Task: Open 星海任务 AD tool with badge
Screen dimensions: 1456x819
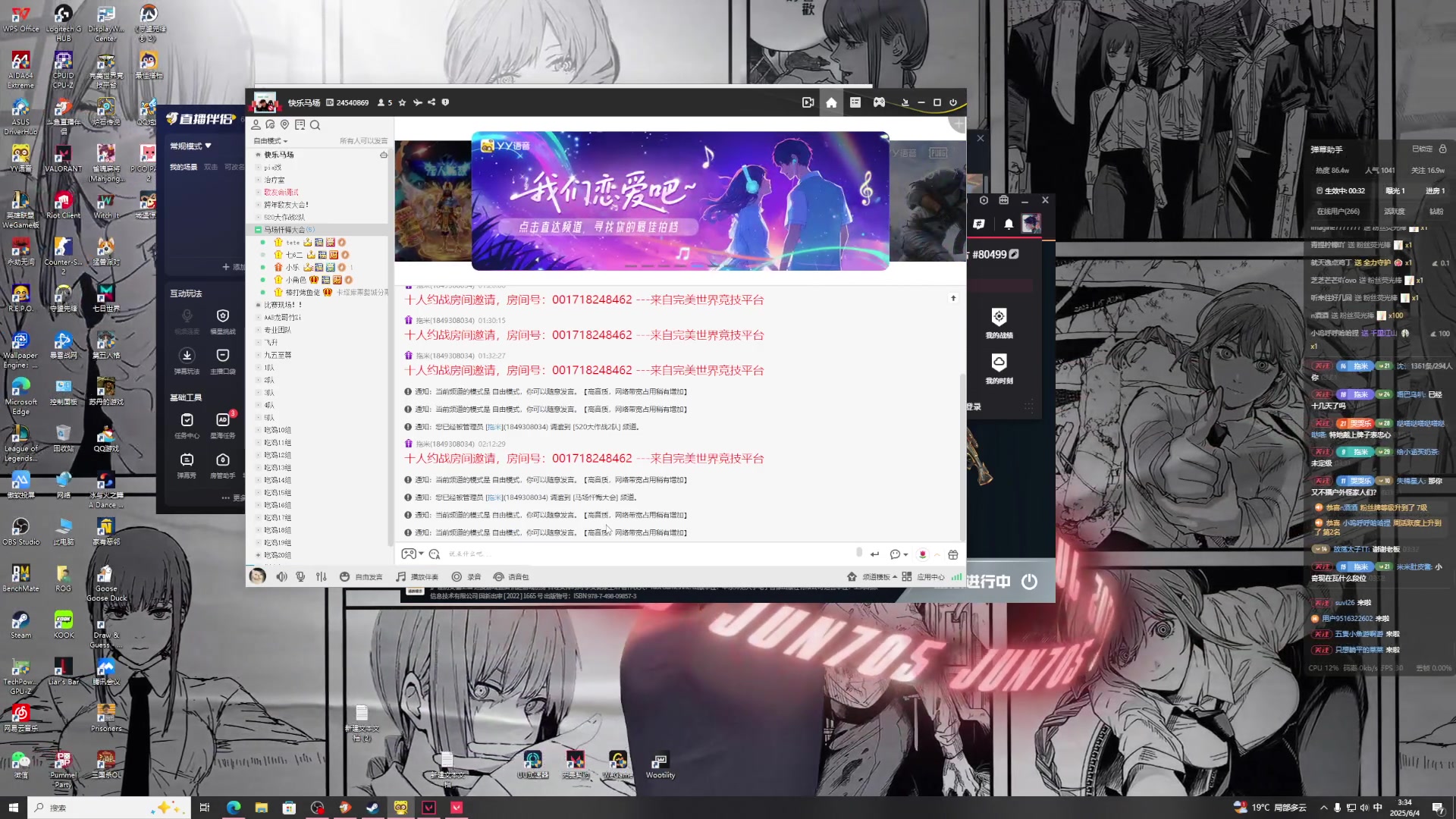Action: click(x=223, y=425)
